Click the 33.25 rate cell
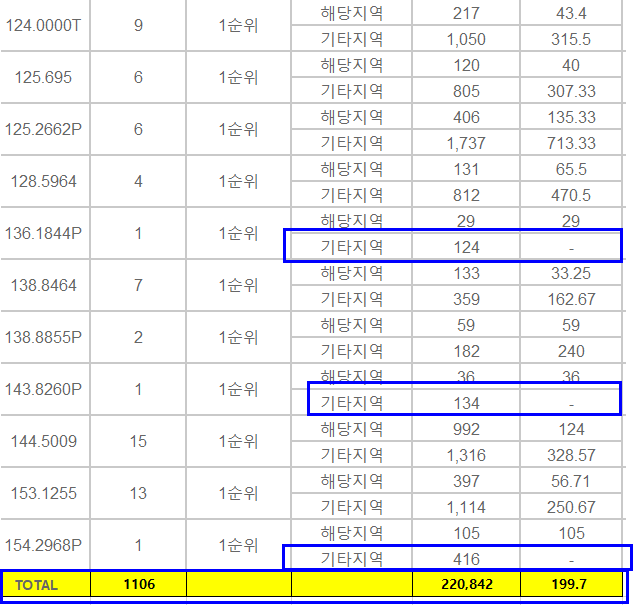This screenshot has width=633, height=605. [x=571, y=273]
